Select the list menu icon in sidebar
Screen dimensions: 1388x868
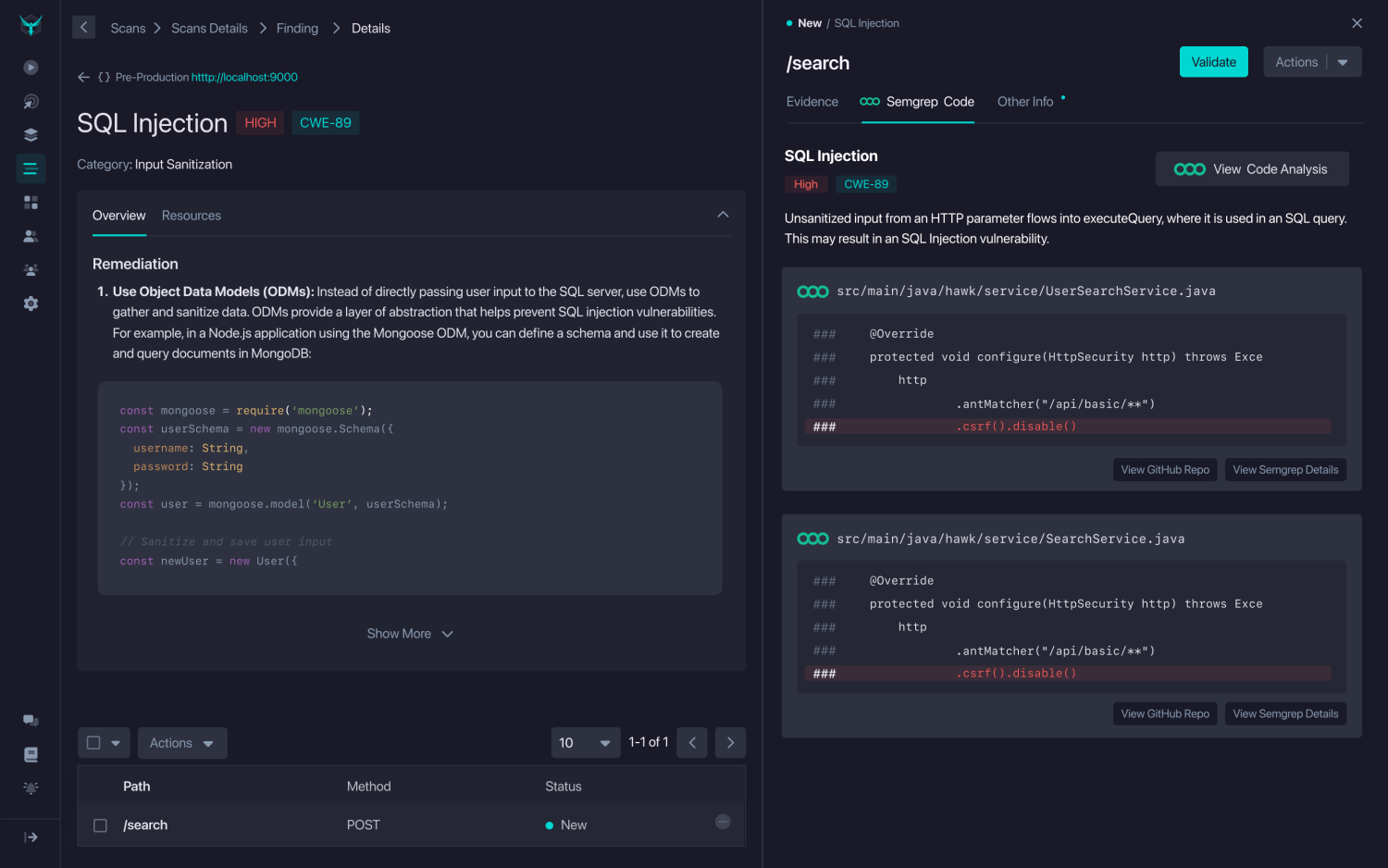click(x=31, y=168)
